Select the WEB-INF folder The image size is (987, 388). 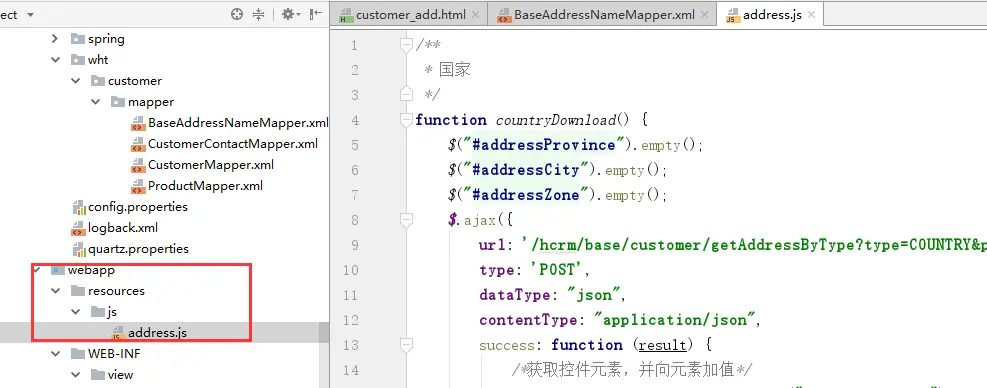tap(114, 353)
